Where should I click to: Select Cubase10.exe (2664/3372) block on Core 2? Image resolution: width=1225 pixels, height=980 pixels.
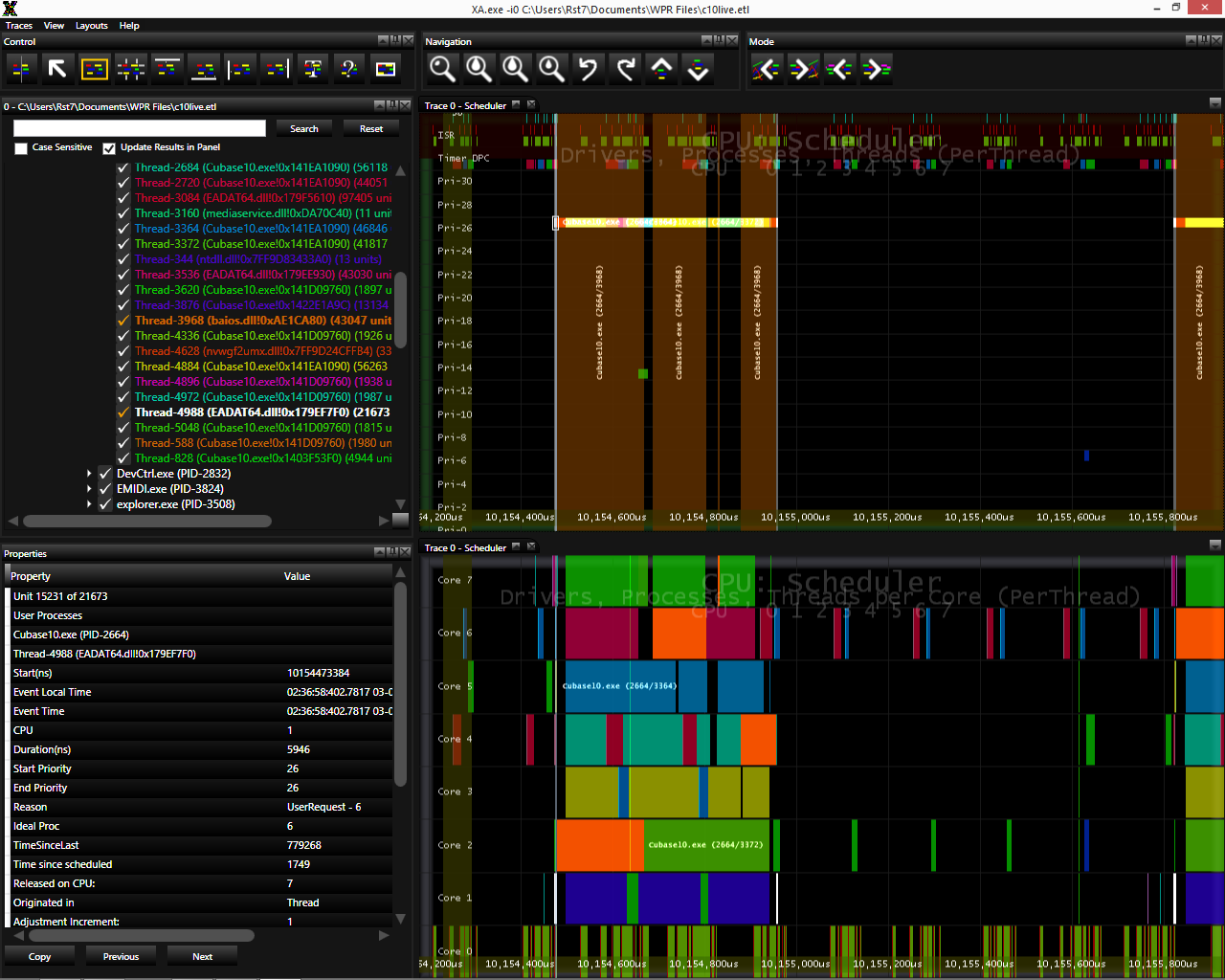[706, 845]
